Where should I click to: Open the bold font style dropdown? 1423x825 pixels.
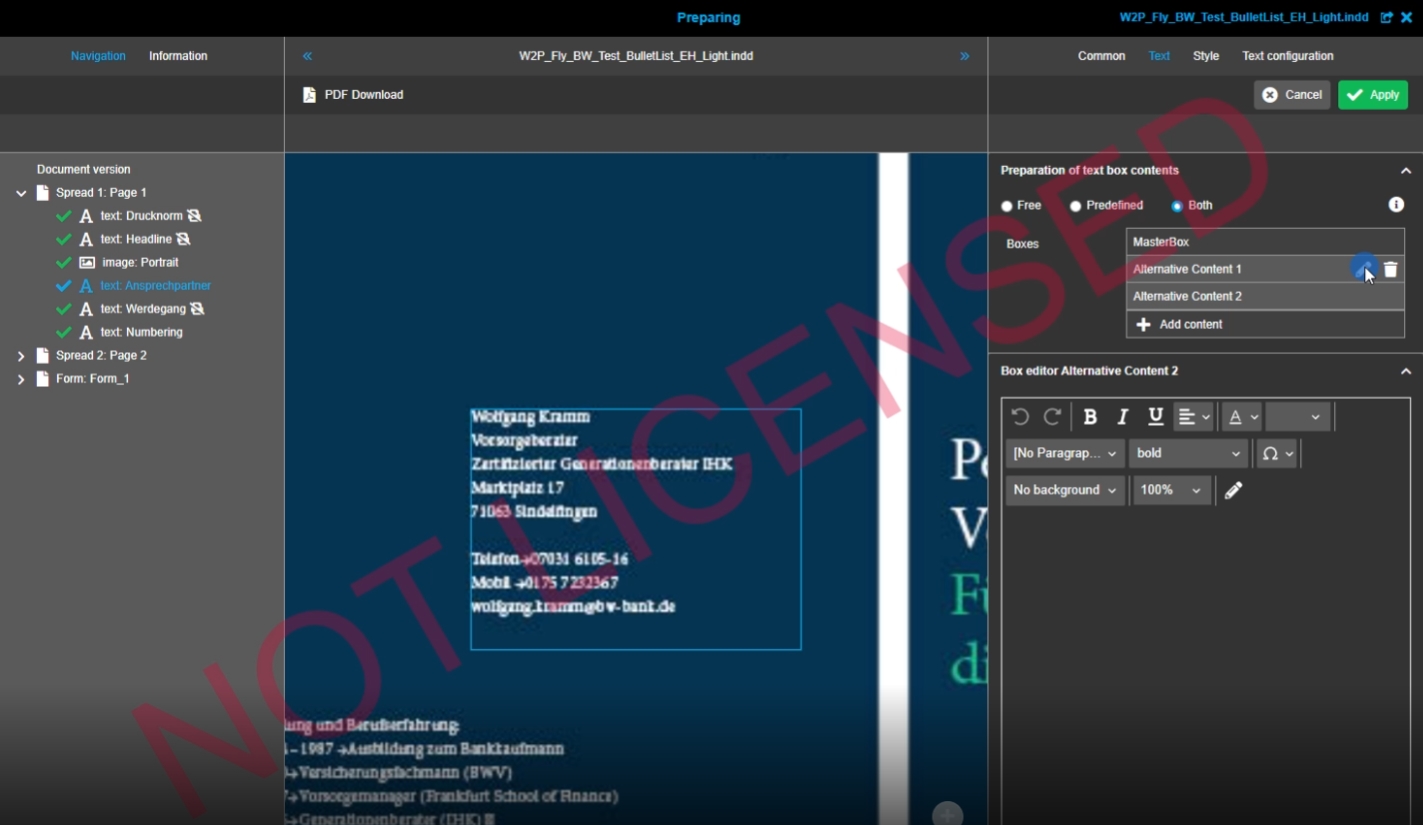point(1189,453)
